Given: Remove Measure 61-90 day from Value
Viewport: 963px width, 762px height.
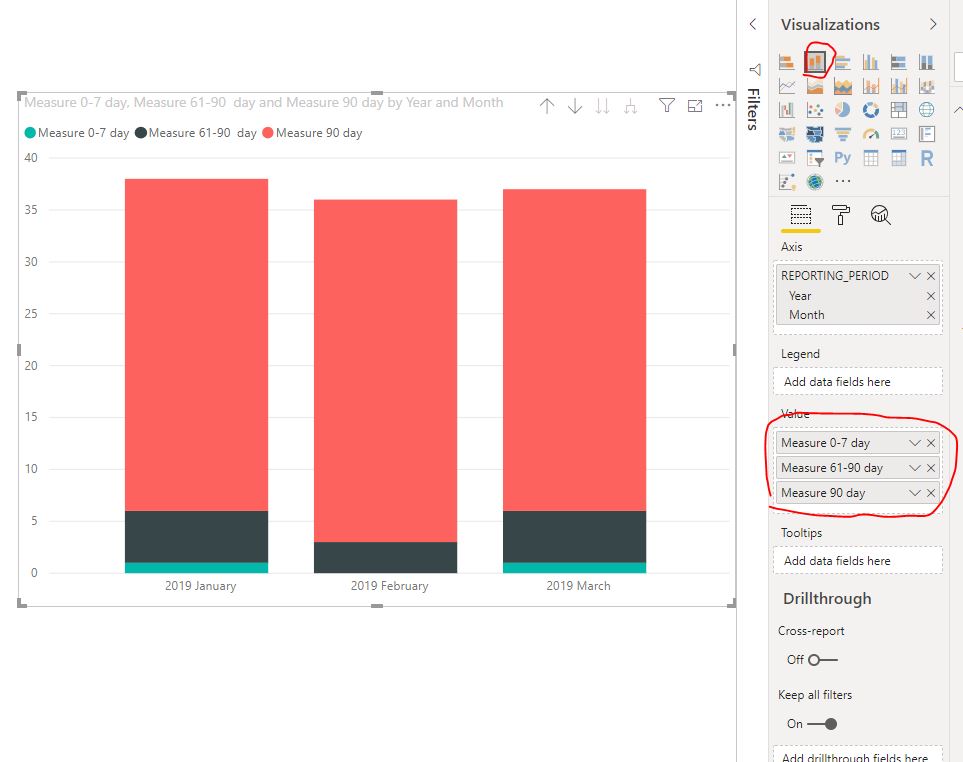Looking at the screenshot, I should point(931,468).
